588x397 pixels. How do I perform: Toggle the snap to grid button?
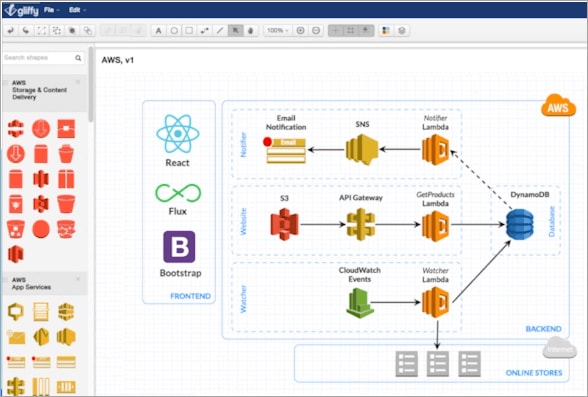pyautogui.click(x=351, y=31)
